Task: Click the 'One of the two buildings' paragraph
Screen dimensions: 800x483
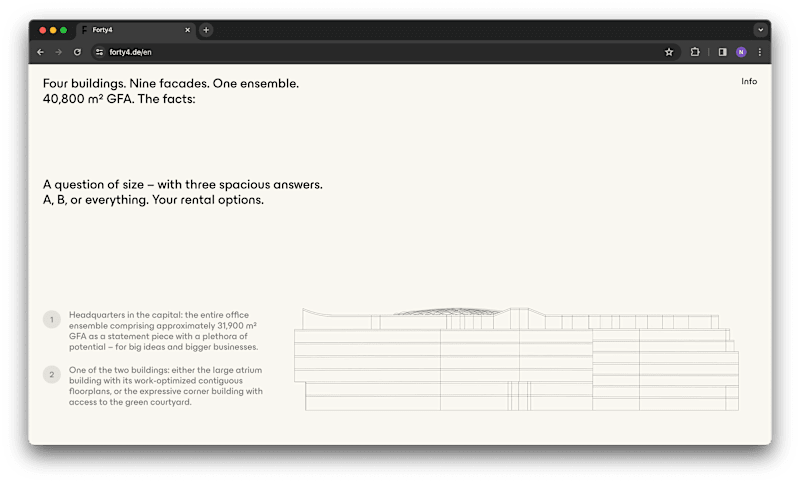Action: (166, 386)
